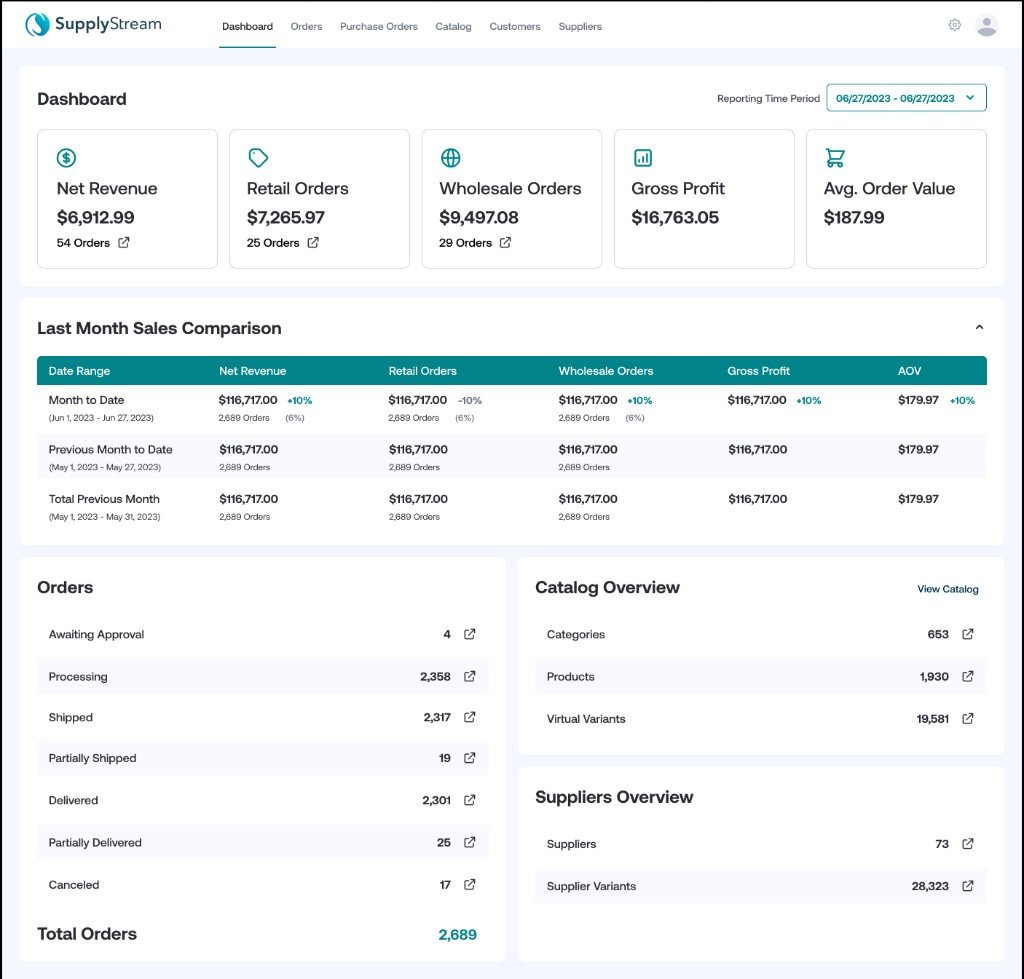Open the user profile avatar
The width and height of the screenshot is (1024, 979).
click(986, 25)
